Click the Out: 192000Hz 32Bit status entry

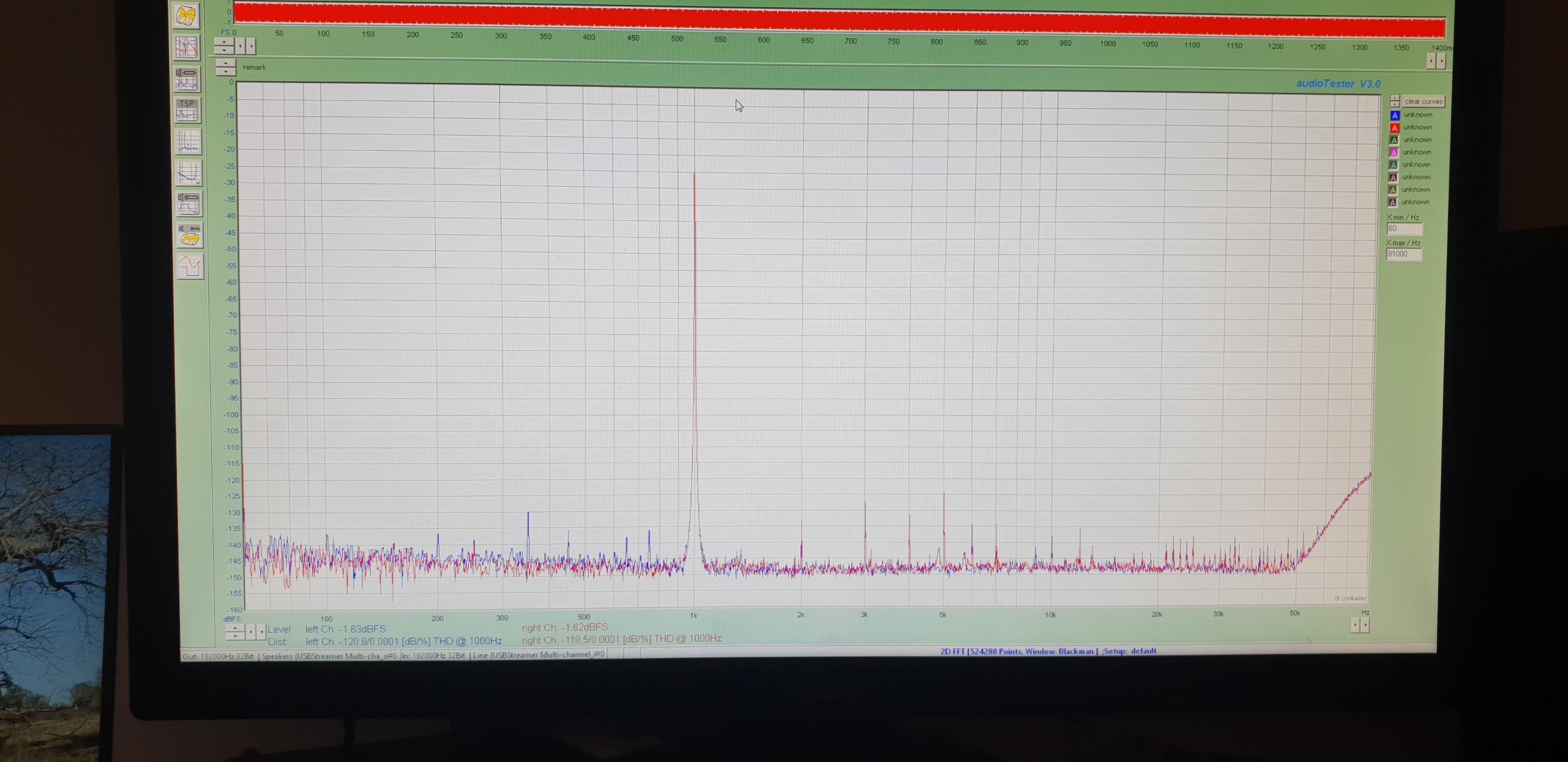pyautogui.click(x=218, y=657)
